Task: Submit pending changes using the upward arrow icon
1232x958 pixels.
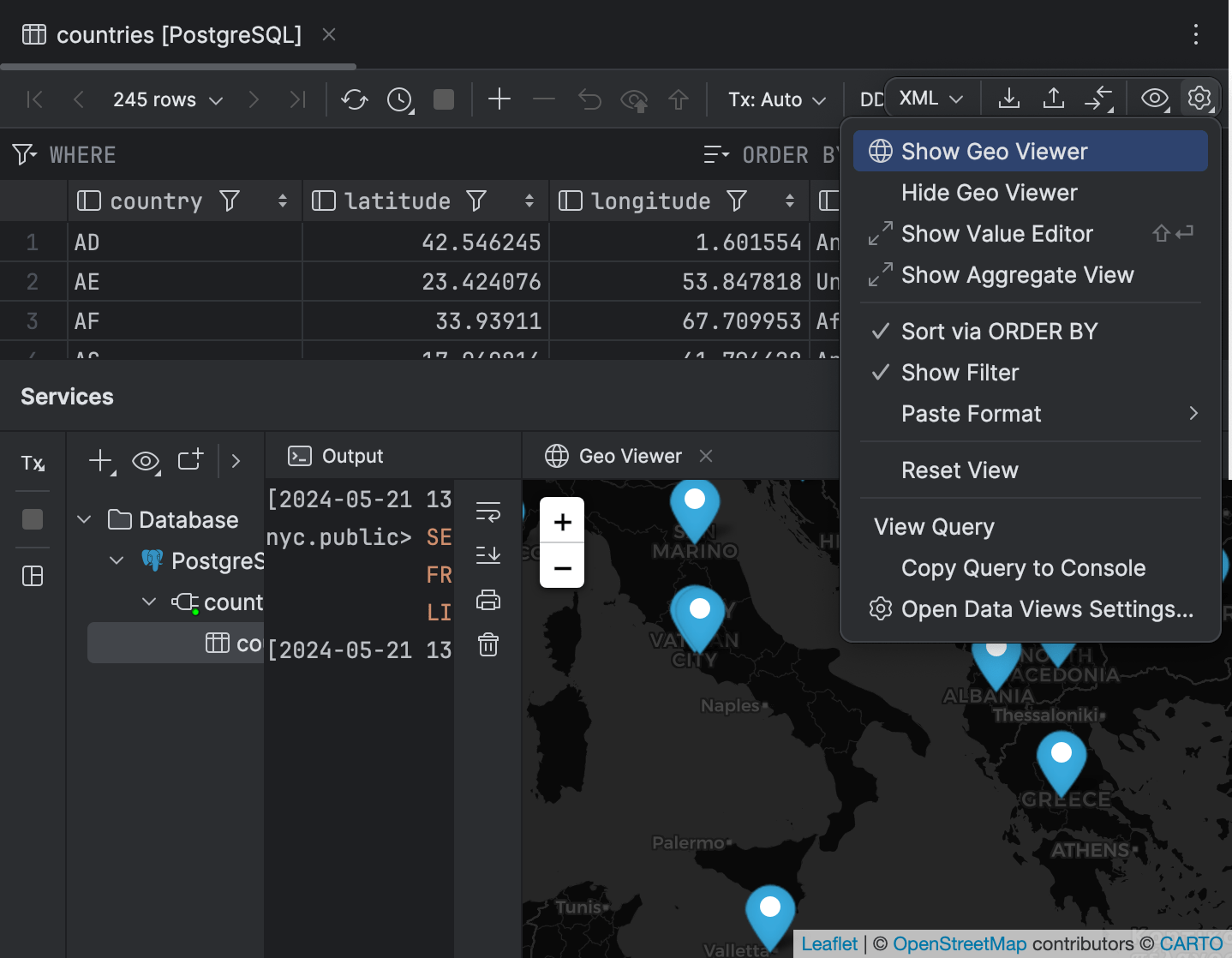Action: [x=679, y=99]
